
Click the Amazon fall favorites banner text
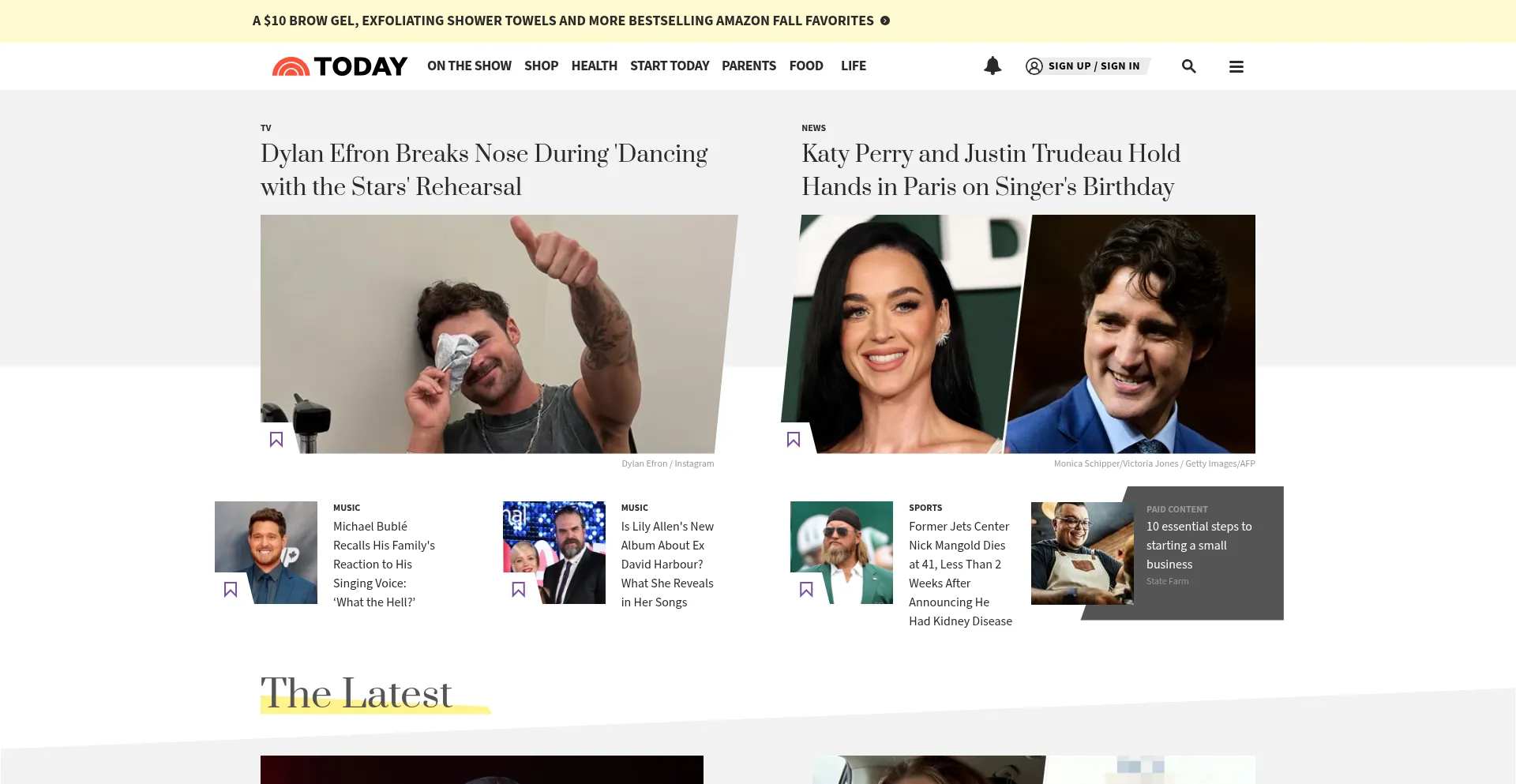pos(563,21)
